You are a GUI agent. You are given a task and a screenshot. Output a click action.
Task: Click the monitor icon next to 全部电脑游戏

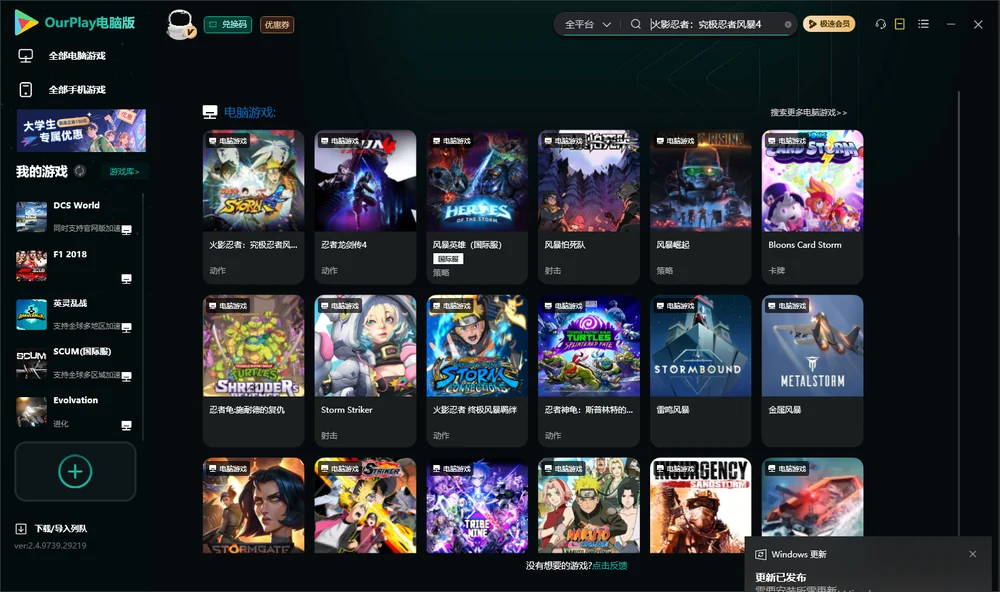point(26,56)
